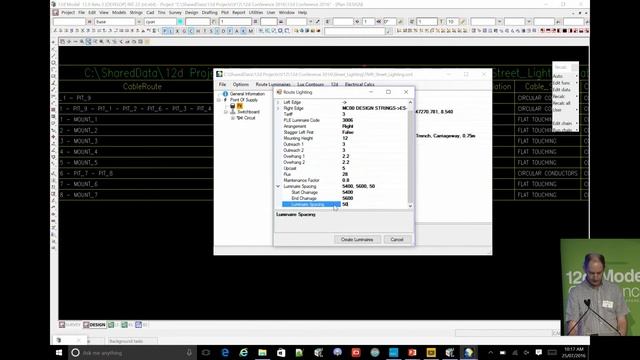This screenshot has width=640, height=360.
Task: Click the CIRCULAR CONDUCTORS table cell
Action: point(547,173)
